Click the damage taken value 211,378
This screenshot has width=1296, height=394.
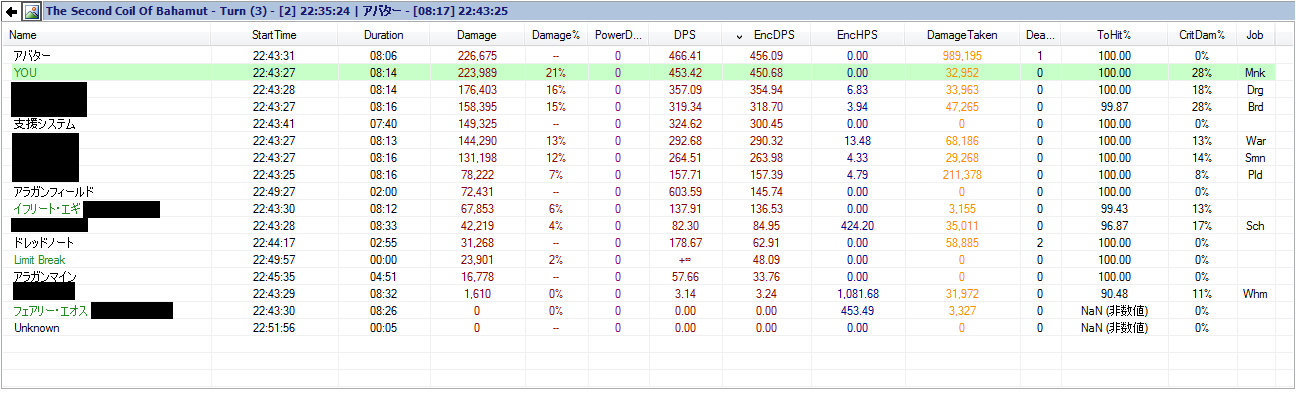point(962,175)
